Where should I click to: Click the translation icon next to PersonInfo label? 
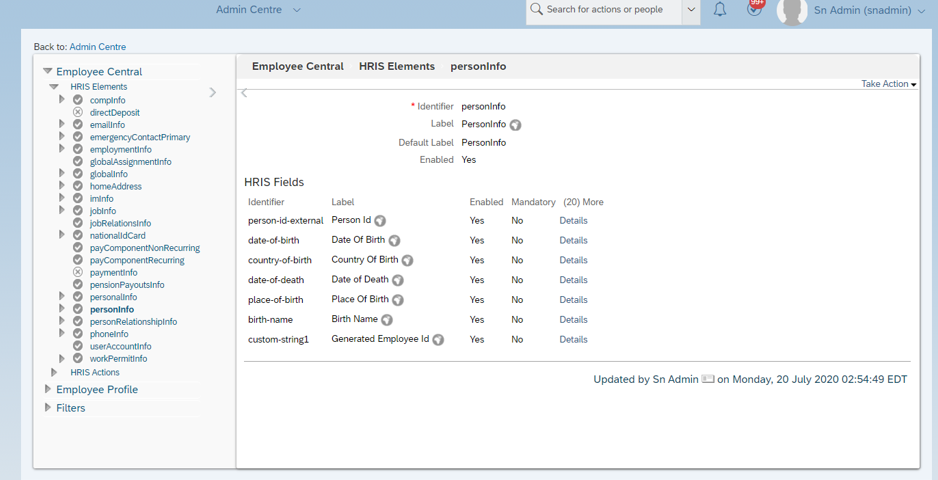(x=516, y=125)
